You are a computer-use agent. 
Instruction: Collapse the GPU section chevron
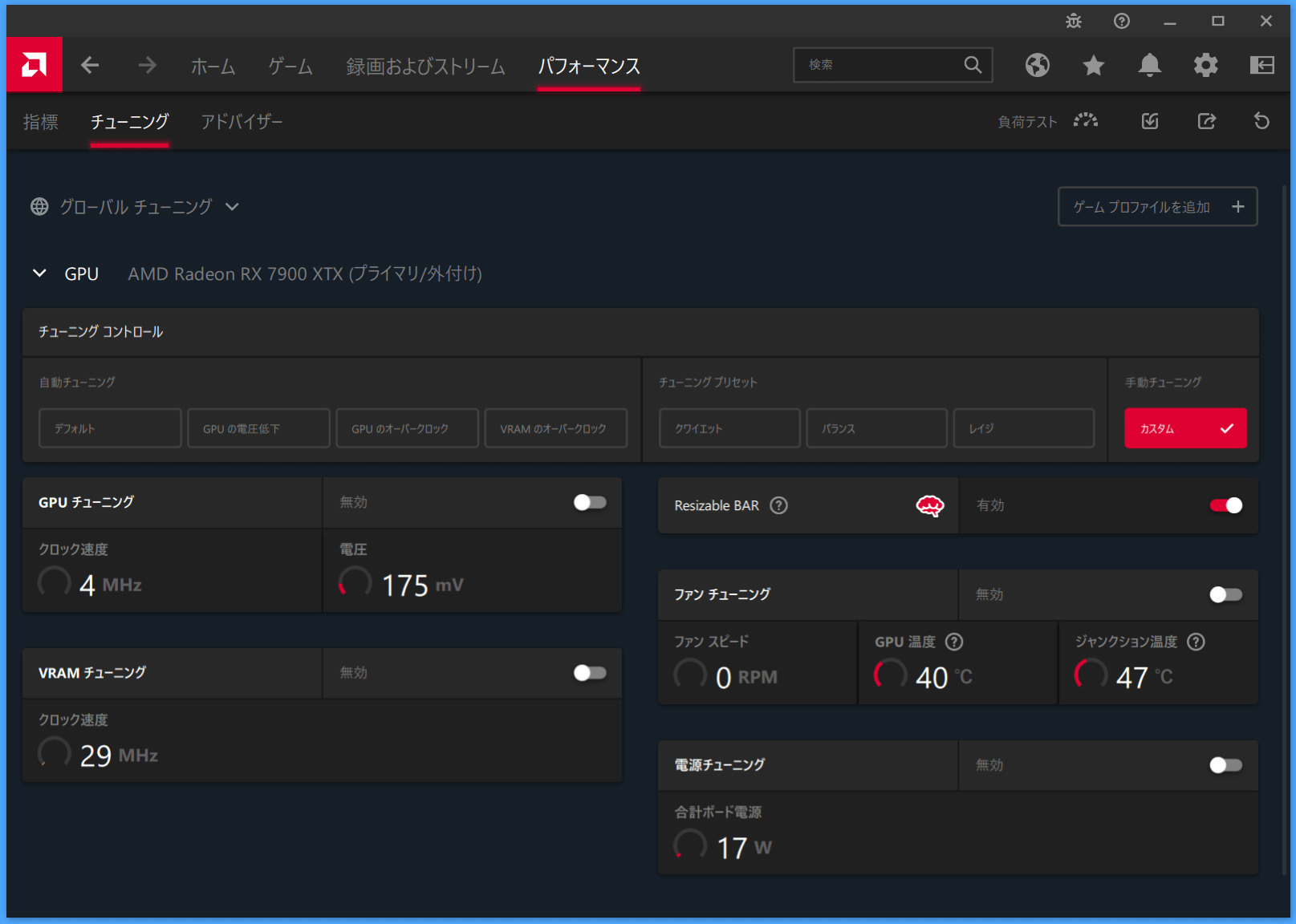(39, 274)
